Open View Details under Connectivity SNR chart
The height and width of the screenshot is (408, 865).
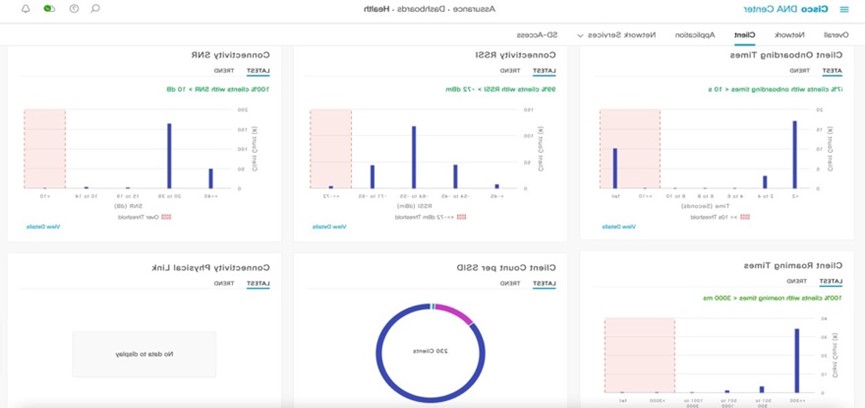click(43, 227)
